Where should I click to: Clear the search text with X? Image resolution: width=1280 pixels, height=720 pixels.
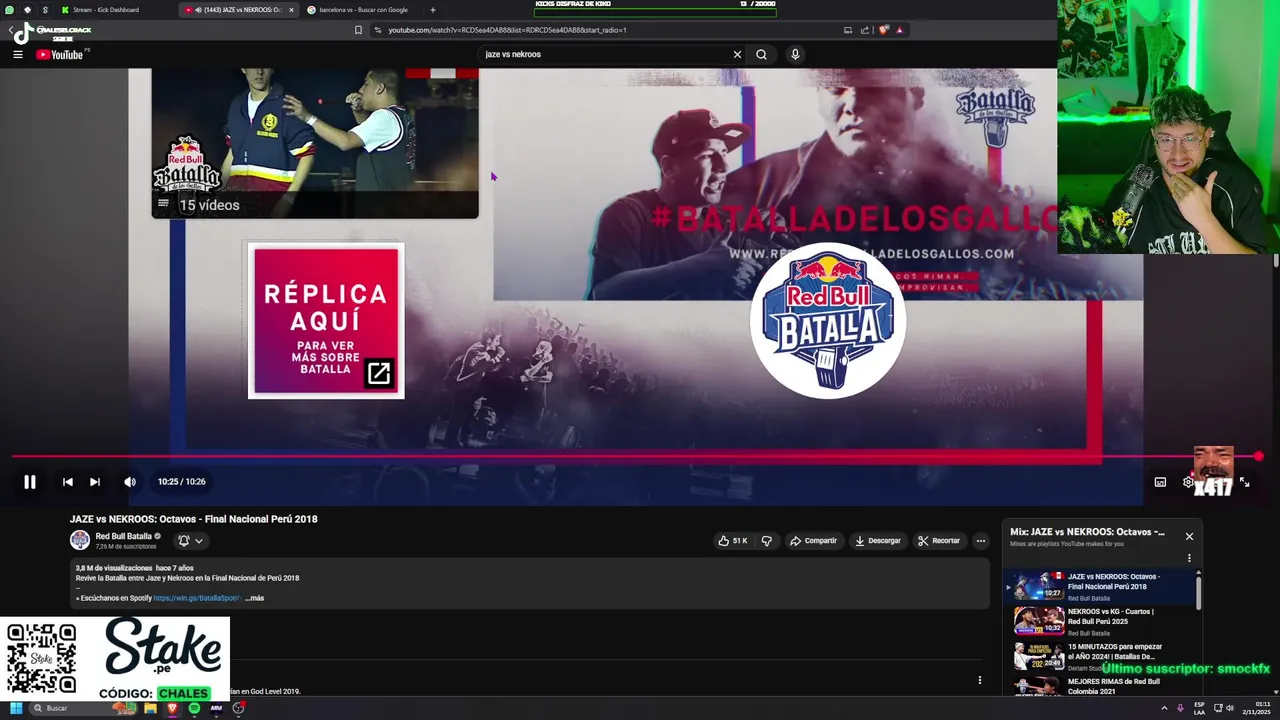pyautogui.click(x=737, y=54)
